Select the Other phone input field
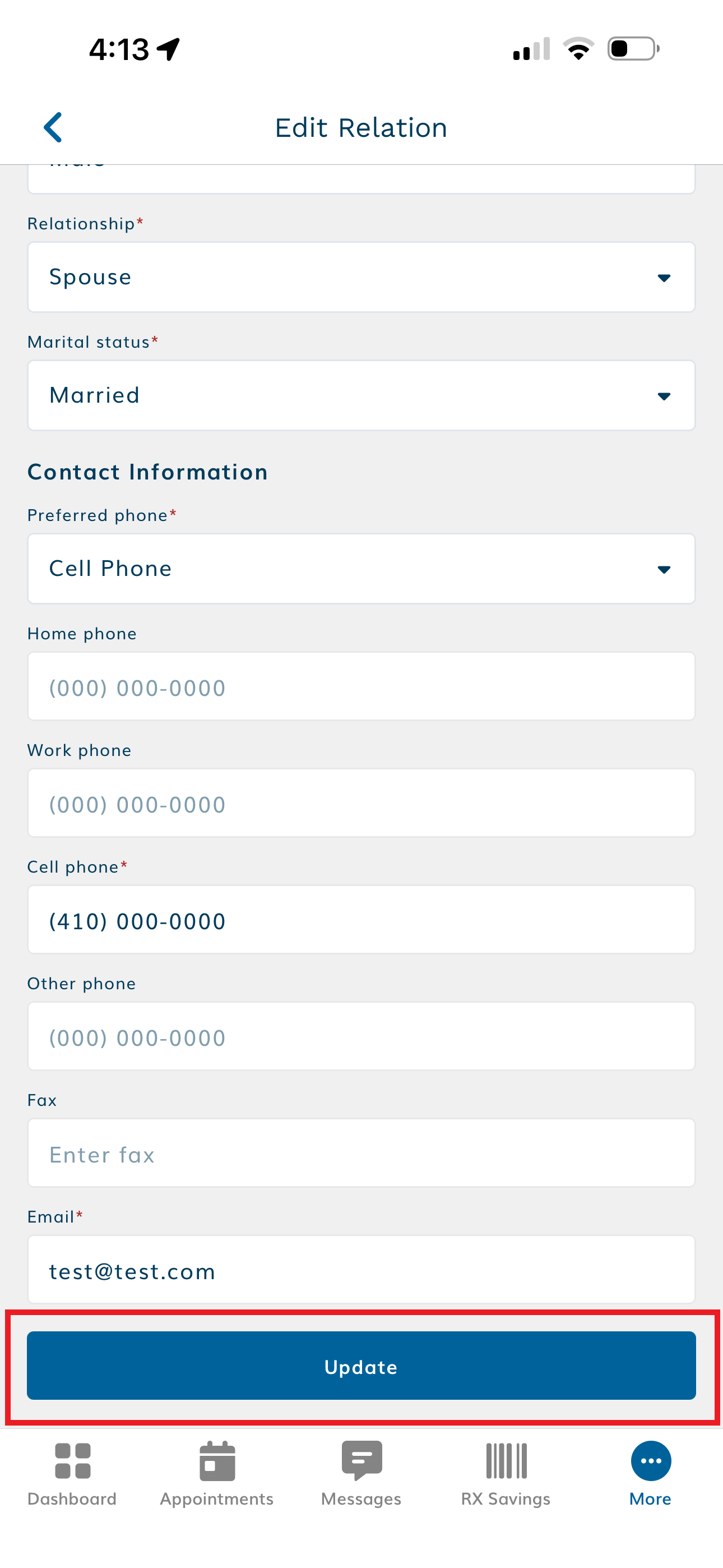The width and height of the screenshot is (723, 1568). (x=361, y=1036)
